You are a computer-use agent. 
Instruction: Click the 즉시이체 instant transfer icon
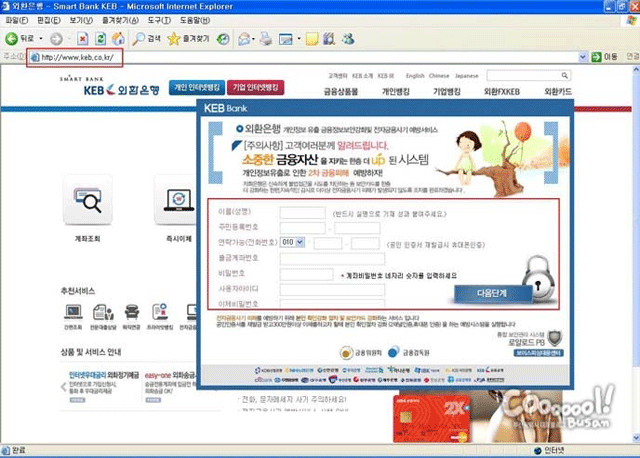click(x=178, y=200)
